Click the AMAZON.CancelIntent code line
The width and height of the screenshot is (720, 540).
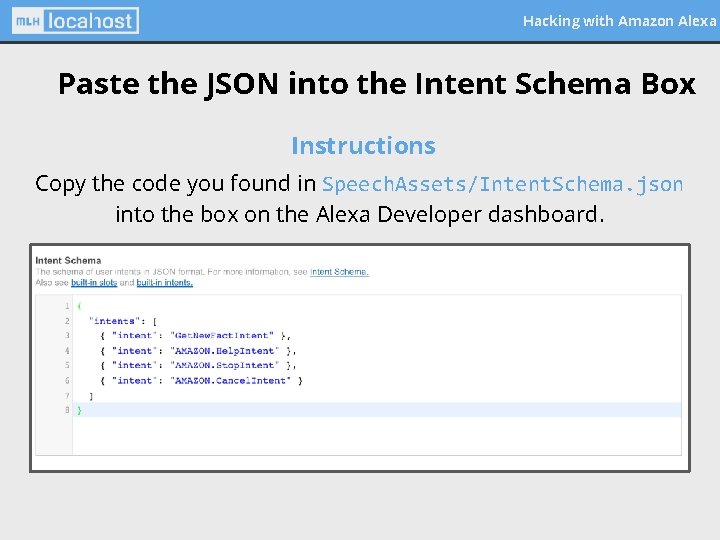pyautogui.click(x=202, y=381)
